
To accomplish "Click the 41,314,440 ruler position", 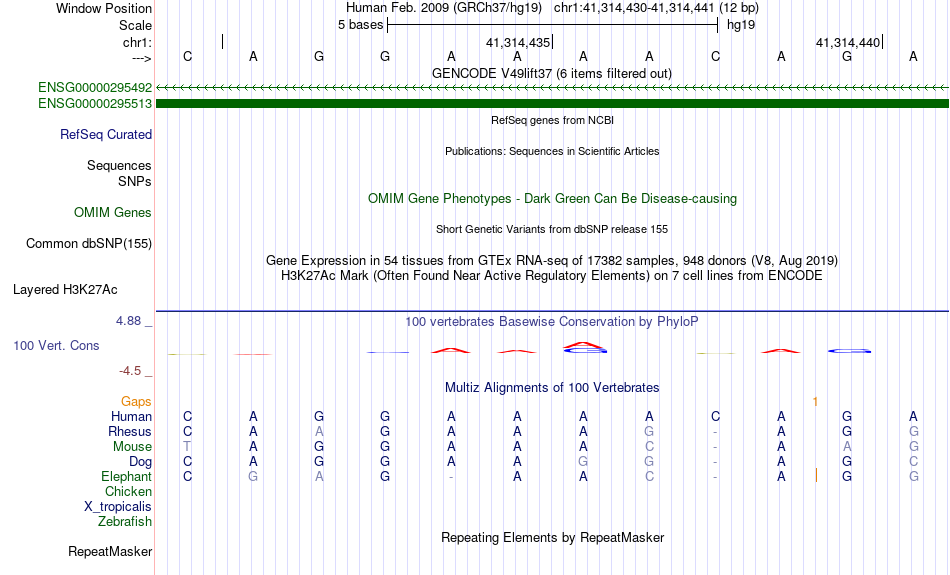I will click(848, 42).
